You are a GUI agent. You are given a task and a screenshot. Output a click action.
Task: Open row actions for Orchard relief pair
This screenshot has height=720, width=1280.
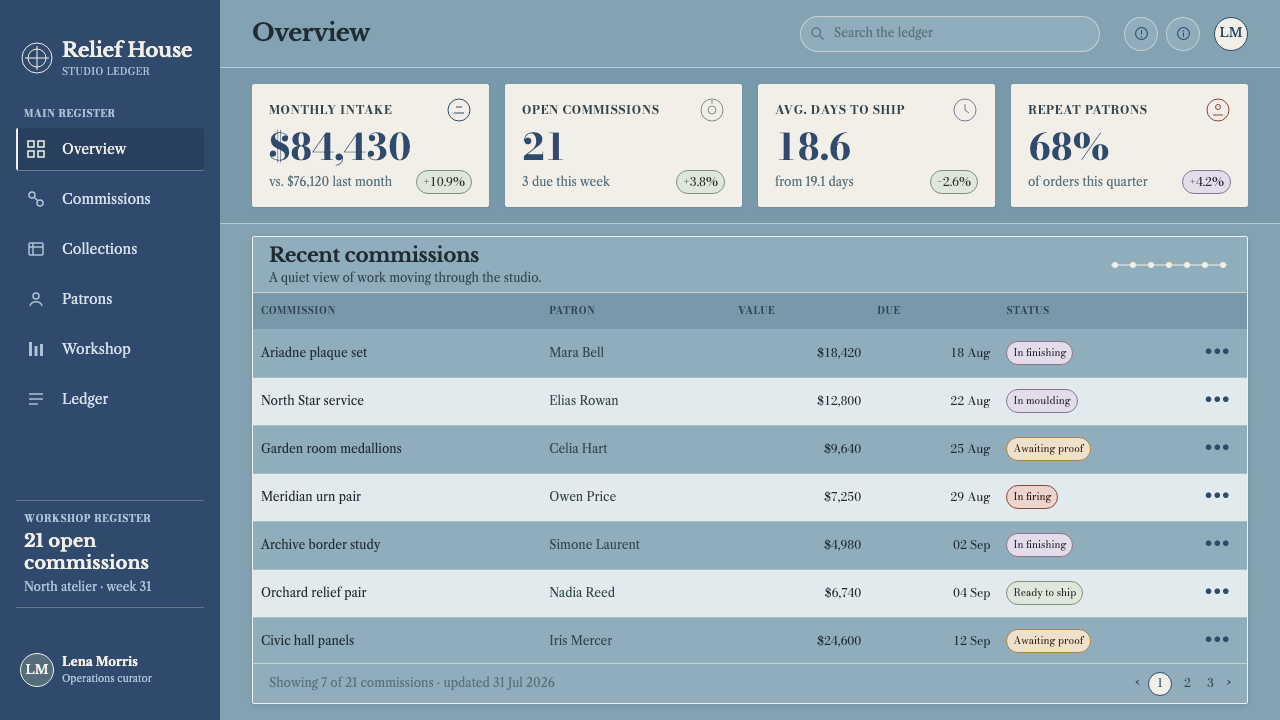1217,592
